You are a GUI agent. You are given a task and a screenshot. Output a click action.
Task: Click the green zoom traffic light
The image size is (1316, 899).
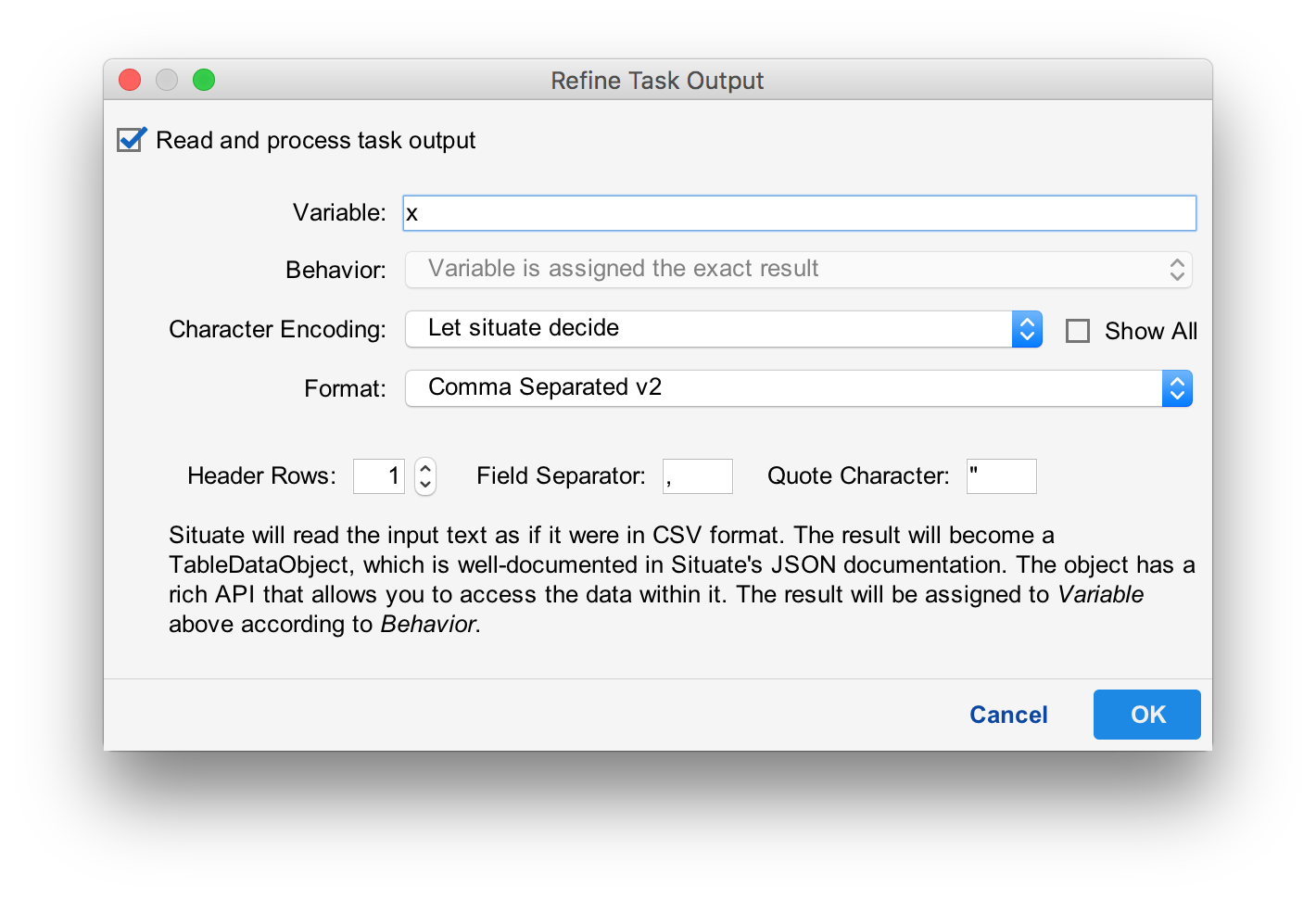(204, 80)
